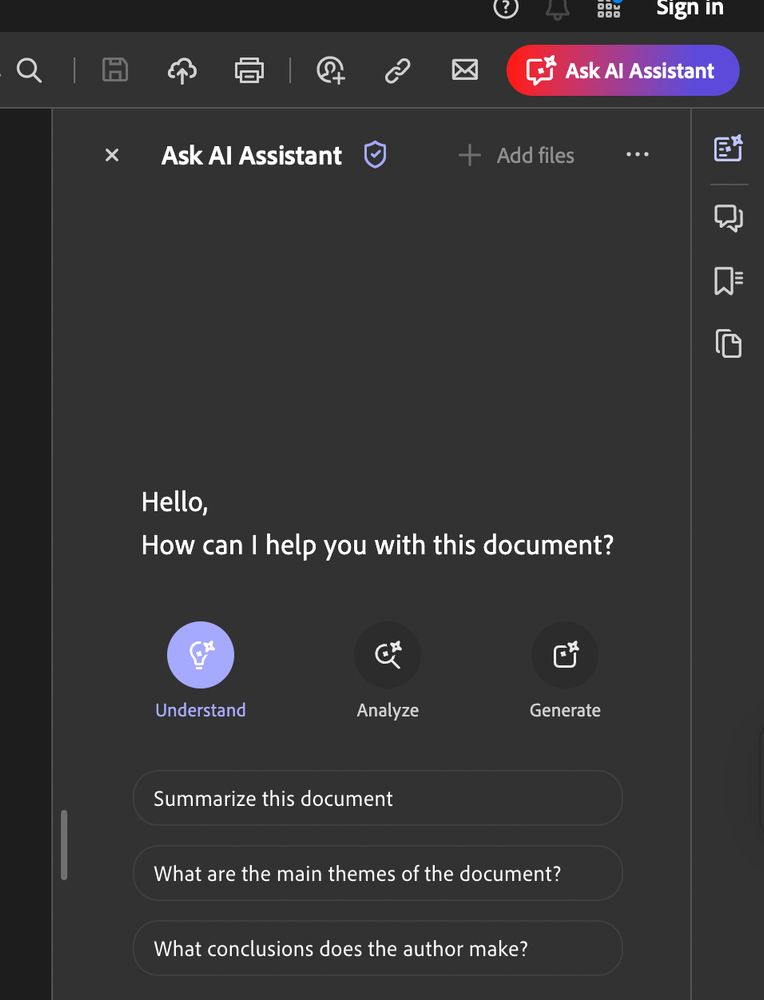Image resolution: width=764 pixels, height=1000 pixels.
Task: Print the document with printer icon
Action: pyautogui.click(x=249, y=70)
